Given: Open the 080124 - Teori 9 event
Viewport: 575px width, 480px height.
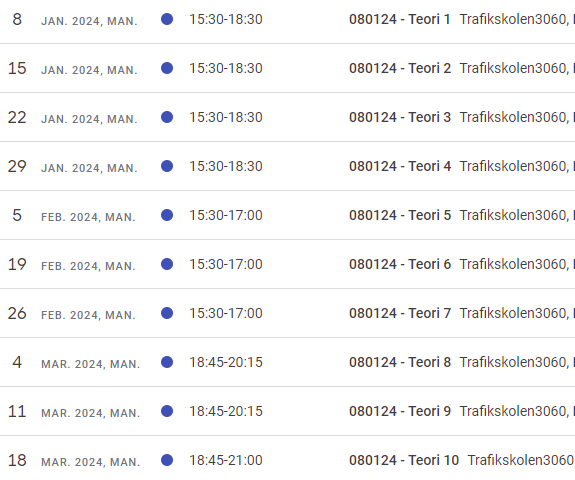Looking at the screenshot, I should [x=400, y=411].
